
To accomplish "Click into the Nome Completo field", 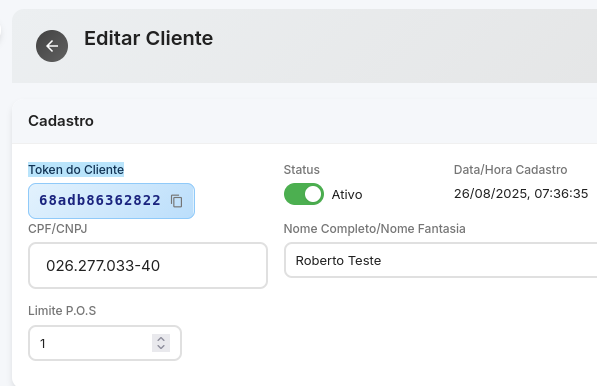I will [x=441, y=260].
